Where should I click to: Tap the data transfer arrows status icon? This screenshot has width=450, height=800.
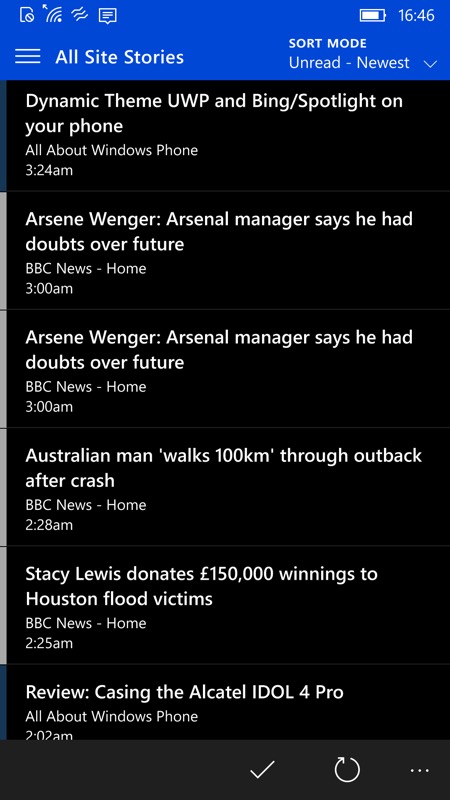80,15
